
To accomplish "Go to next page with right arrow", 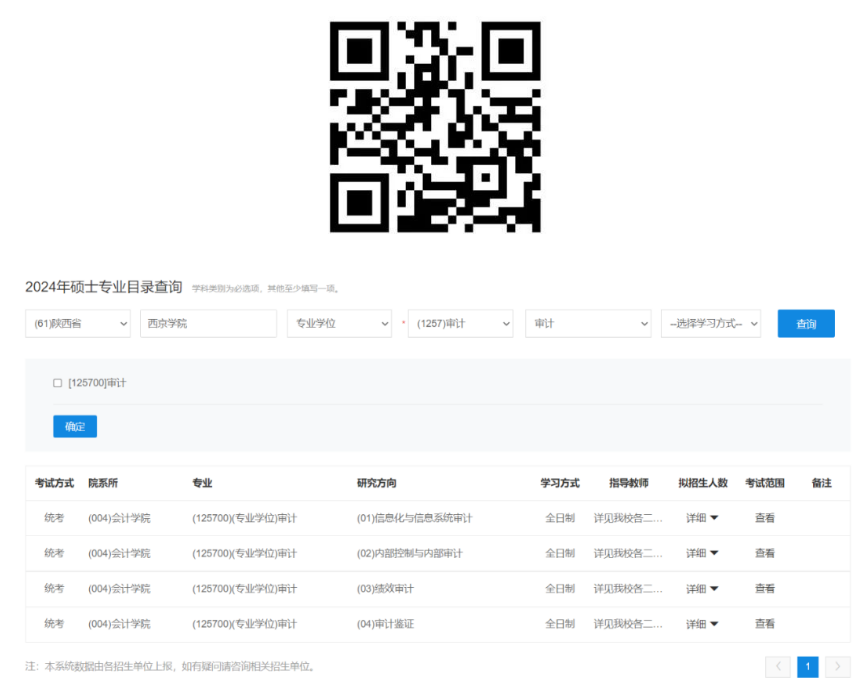I will click(x=838, y=667).
